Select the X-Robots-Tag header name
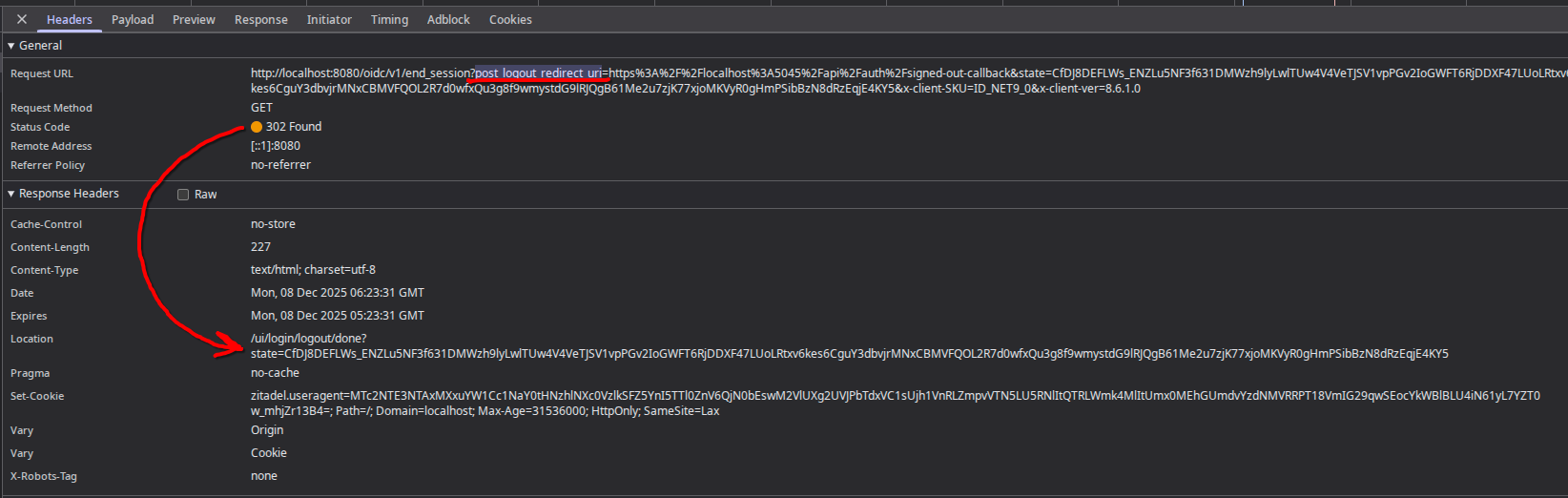Screen dimensions: 1568x498 click(44, 476)
